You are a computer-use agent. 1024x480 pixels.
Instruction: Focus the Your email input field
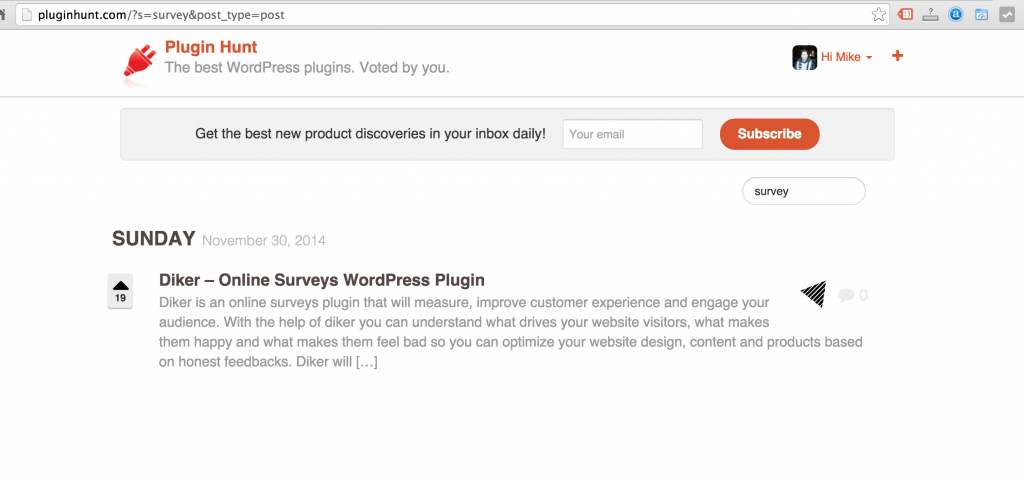click(x=632, y=134)
